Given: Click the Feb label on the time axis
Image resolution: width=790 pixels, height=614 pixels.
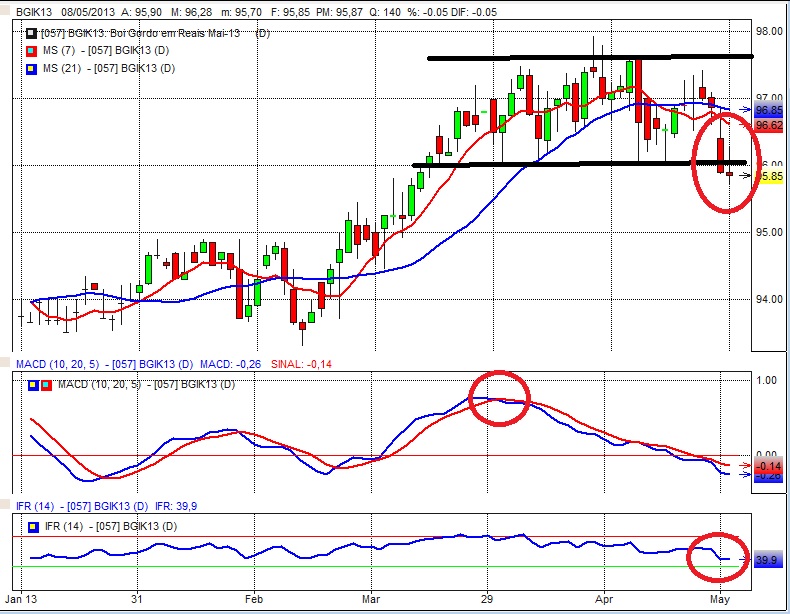Looking at the screenshot, I should click(252, 601).
